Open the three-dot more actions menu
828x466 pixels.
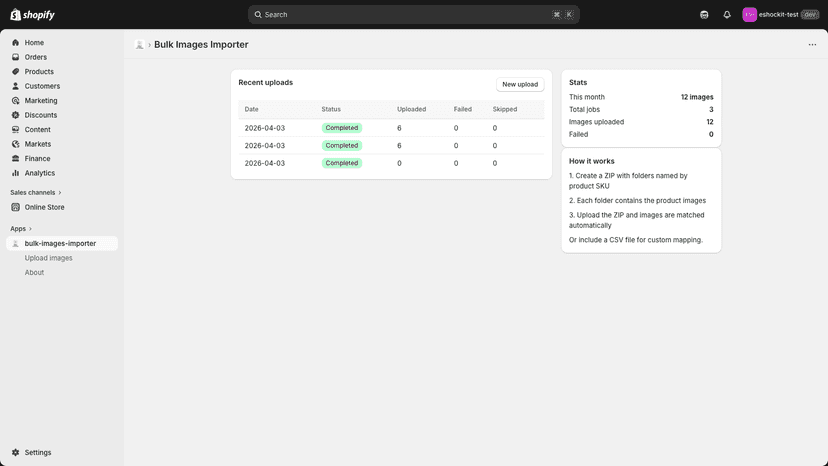(812, 44)
